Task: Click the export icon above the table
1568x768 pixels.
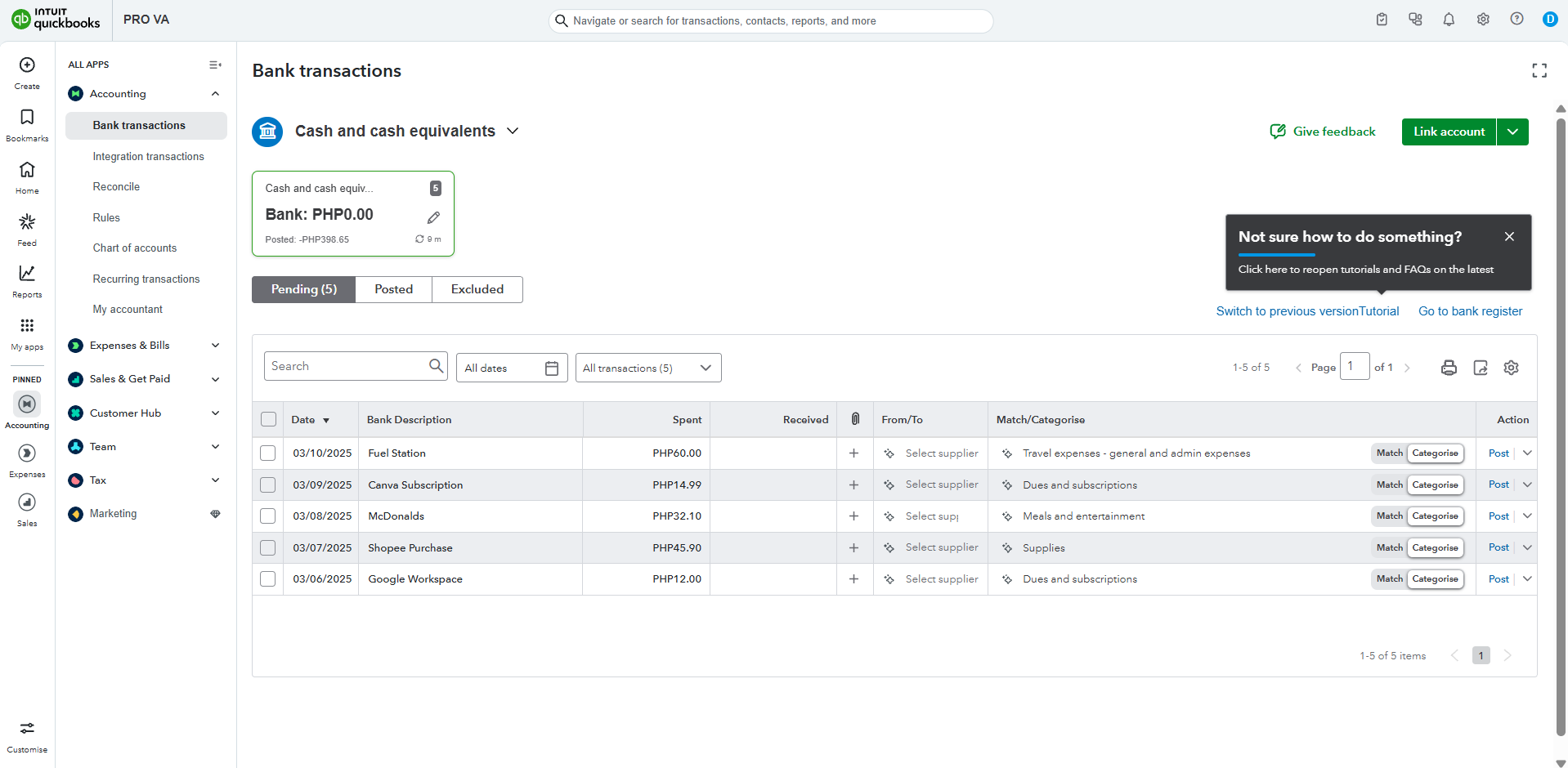Action: [x=1481, y=368]
